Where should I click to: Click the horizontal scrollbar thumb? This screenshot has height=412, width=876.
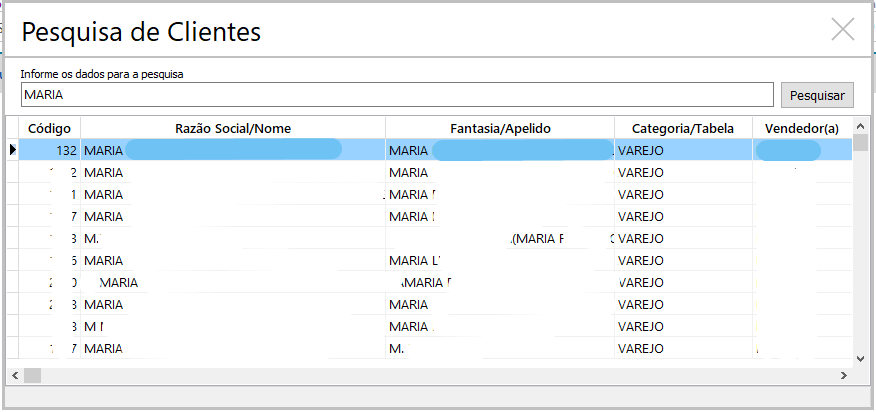point(33,375)
